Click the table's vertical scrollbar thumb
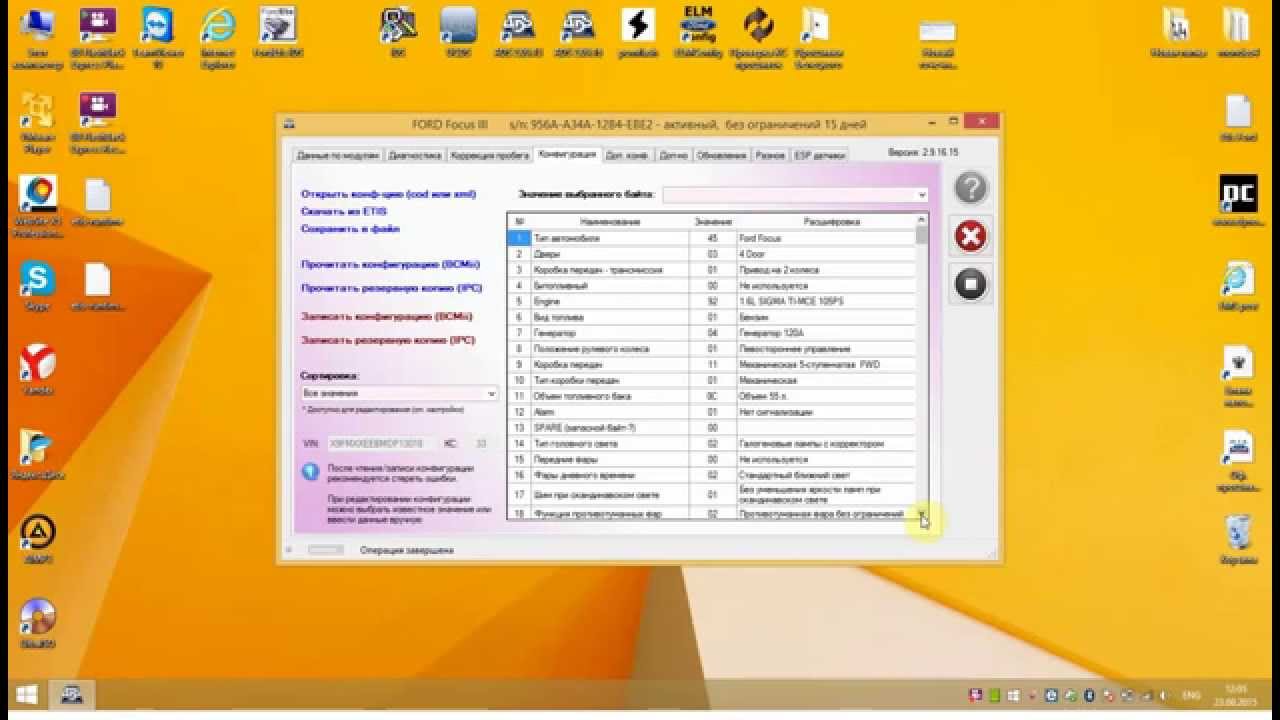 coord(922,236)
